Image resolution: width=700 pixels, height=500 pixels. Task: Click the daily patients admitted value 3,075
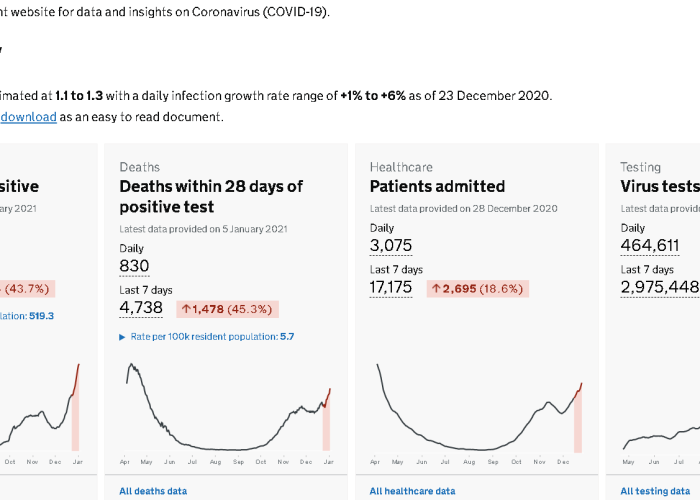click(390, 245)
